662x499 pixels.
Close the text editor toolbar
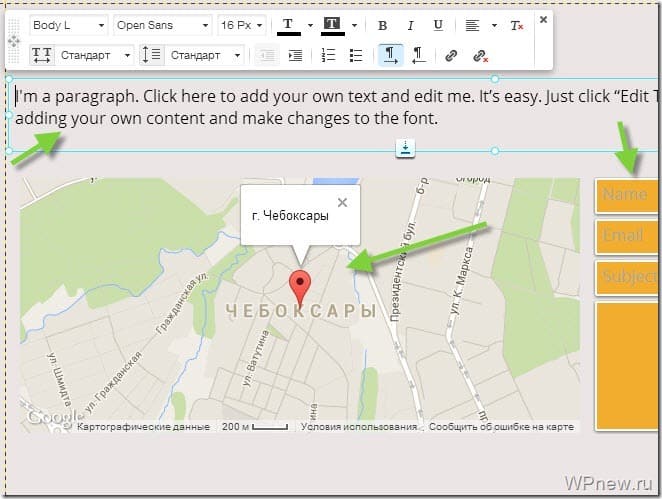544,19
